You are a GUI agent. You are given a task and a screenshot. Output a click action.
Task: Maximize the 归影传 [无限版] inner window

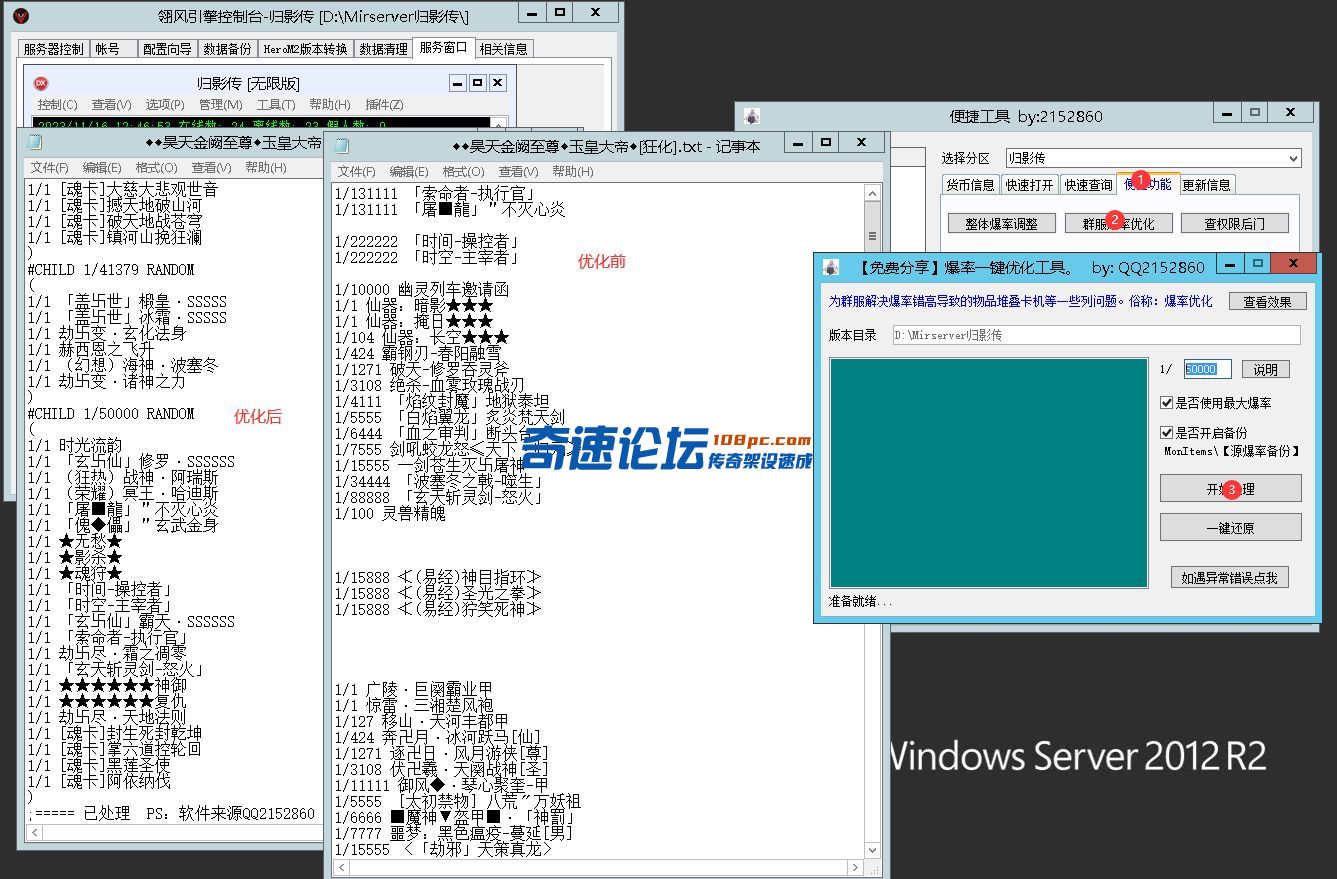click(x=477, y=83)
